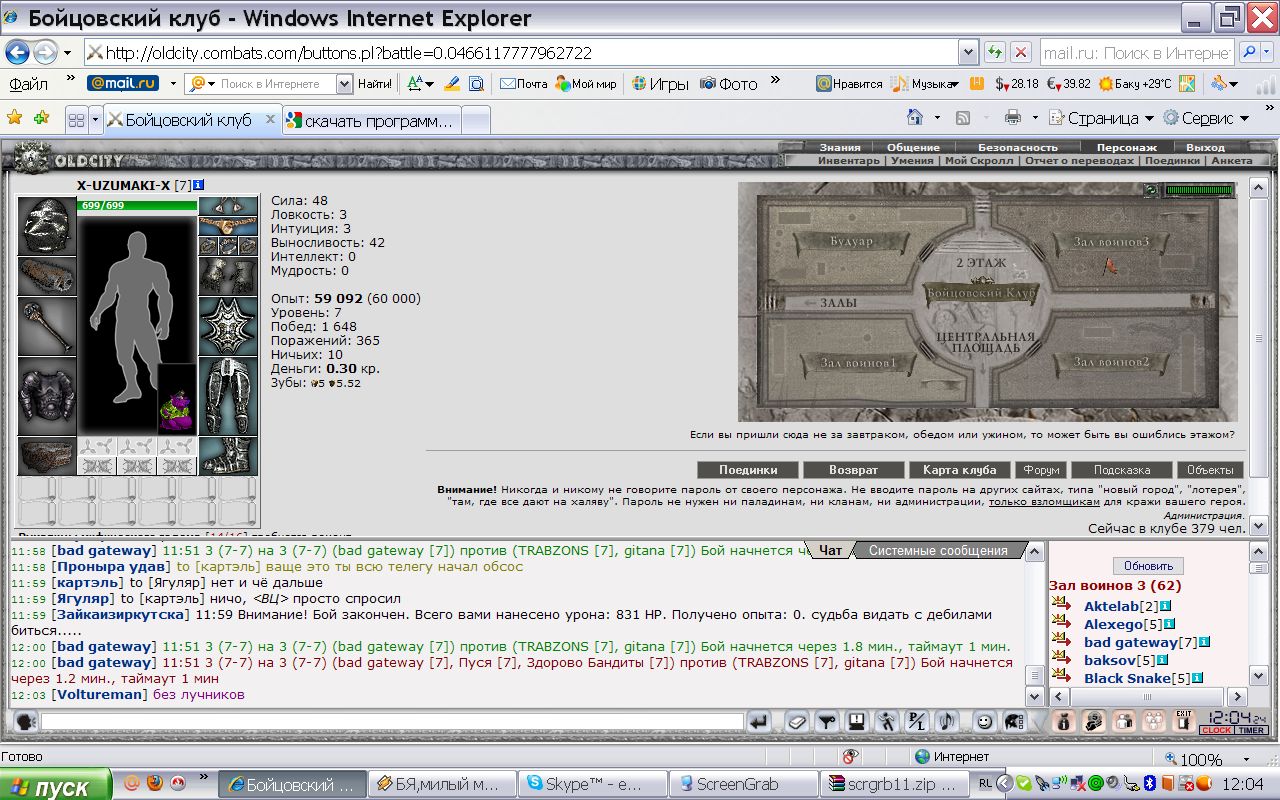The image size is (1280, 800).
Task: Click the equipped gloves slot
Action: (x=228, y=276)
